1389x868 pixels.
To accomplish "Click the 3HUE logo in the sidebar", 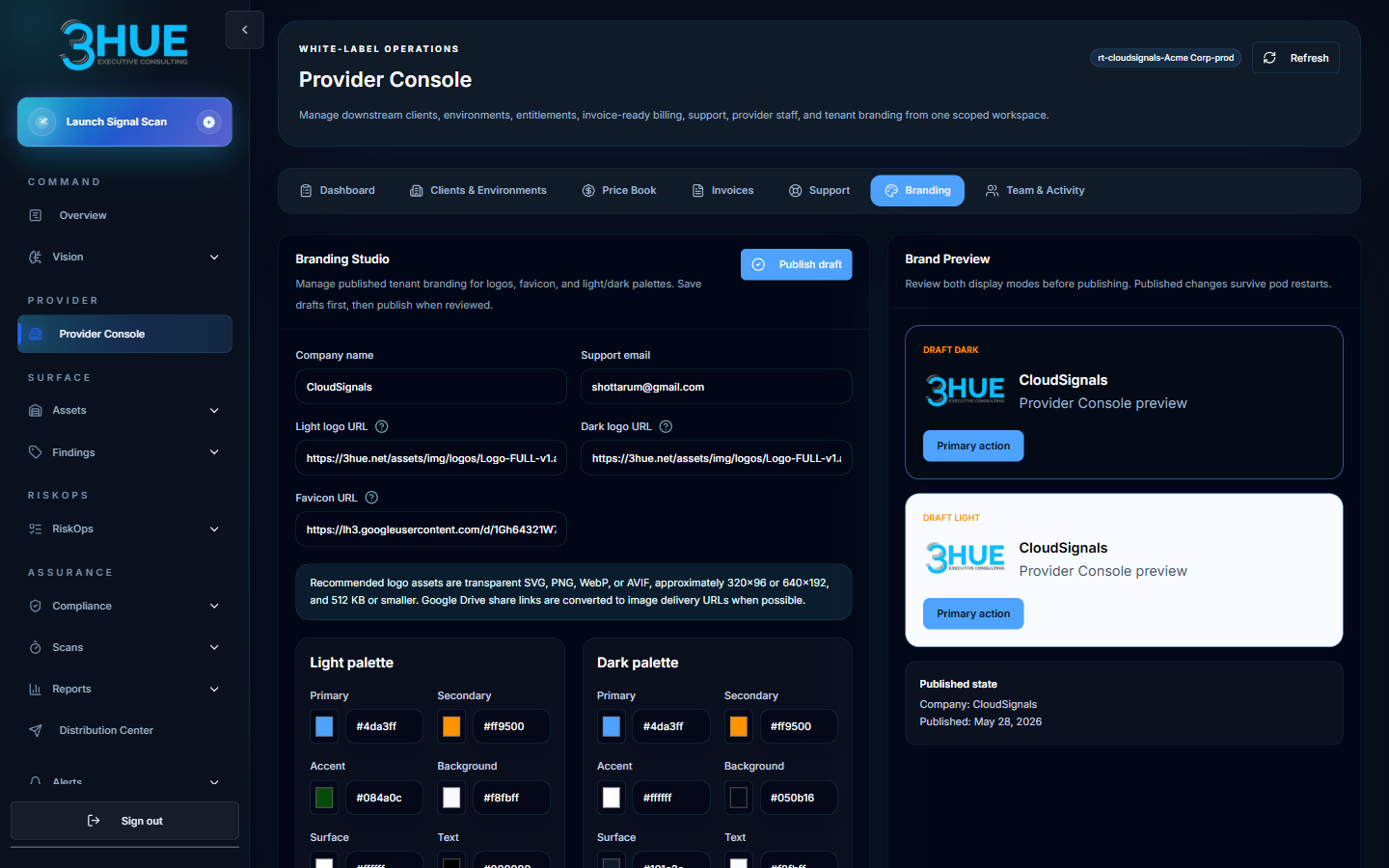I will point(123,44).
